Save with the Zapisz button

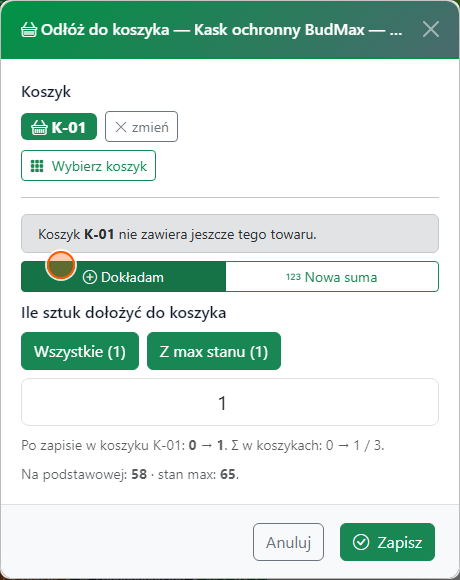click(x=388, y=542)
